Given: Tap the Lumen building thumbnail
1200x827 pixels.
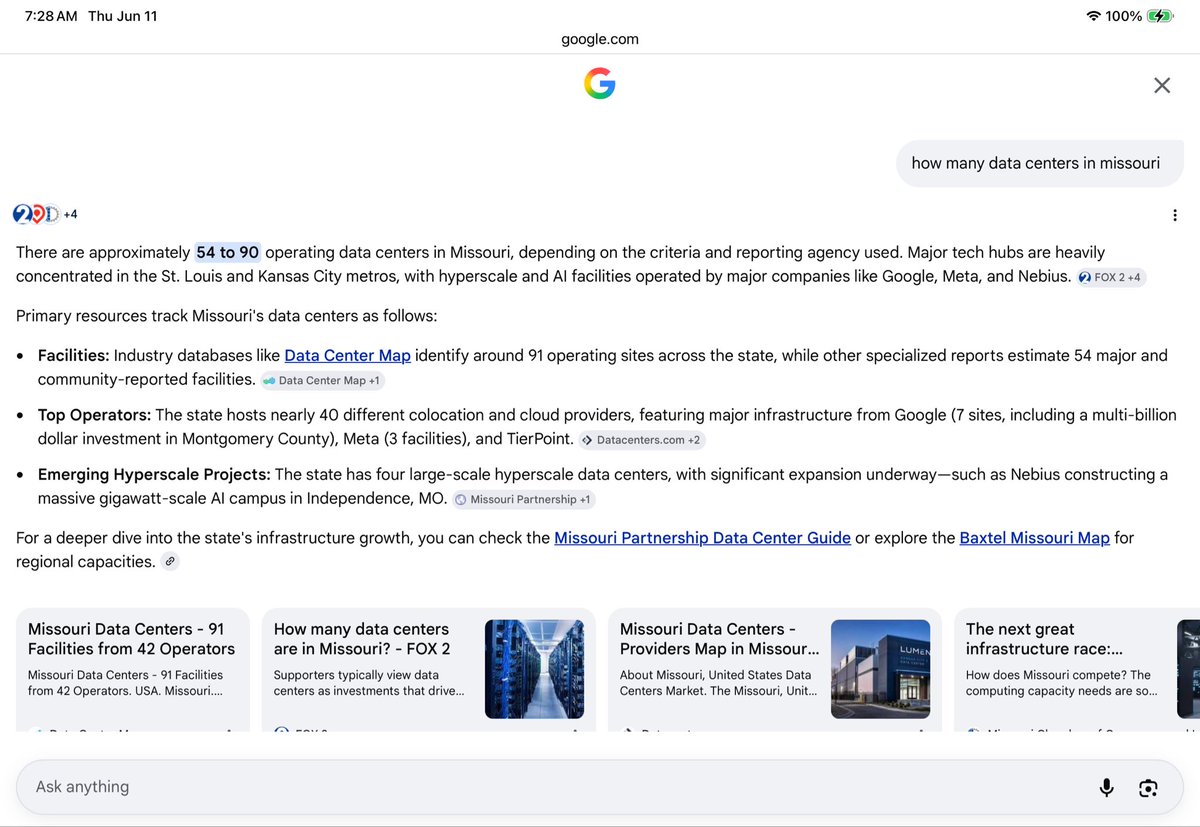Looking at the screenshot, I should (880, 669).
